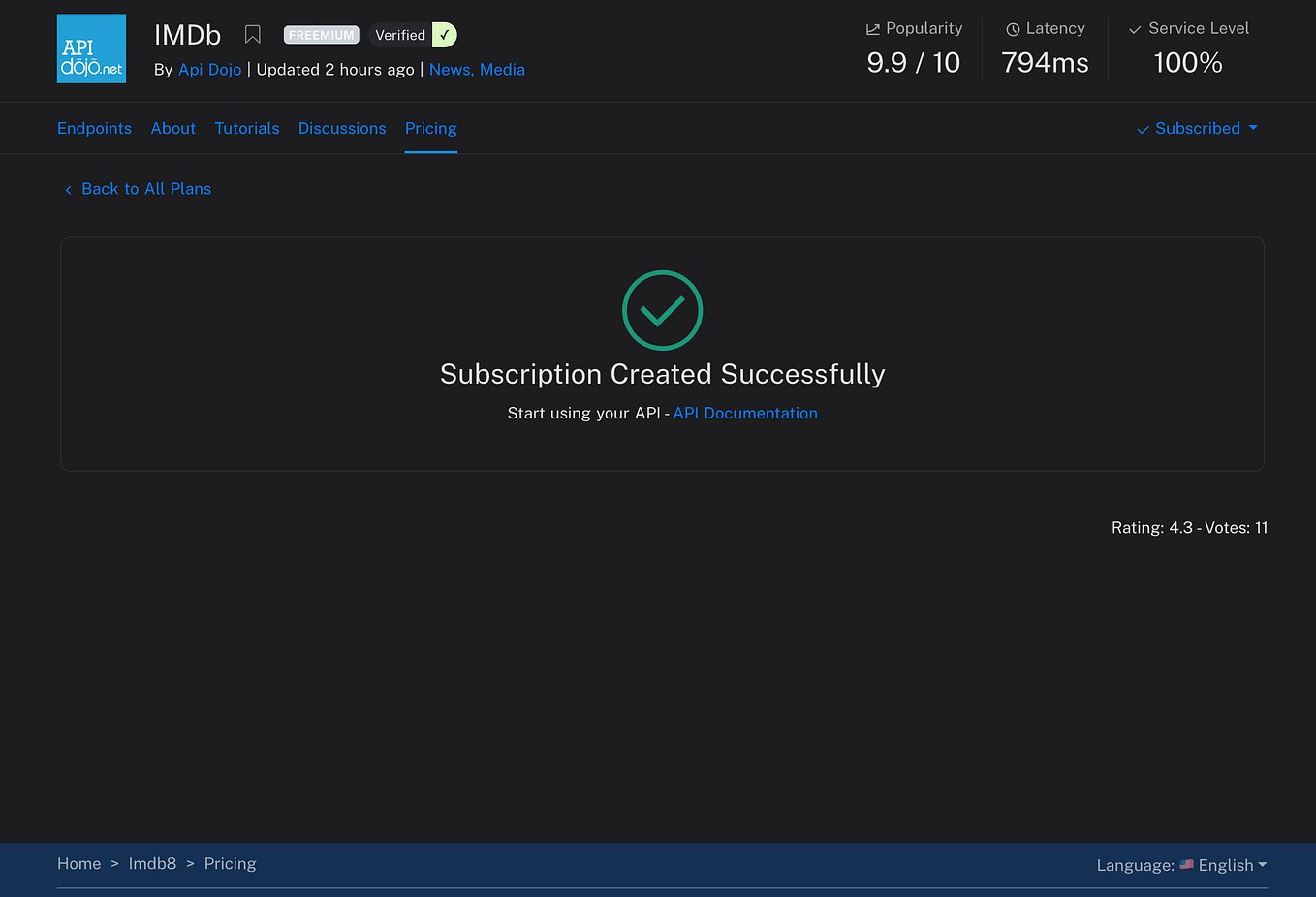Open the Discussions tab
The height and width of the screenshot is (897, 1316).
(342, 128)
